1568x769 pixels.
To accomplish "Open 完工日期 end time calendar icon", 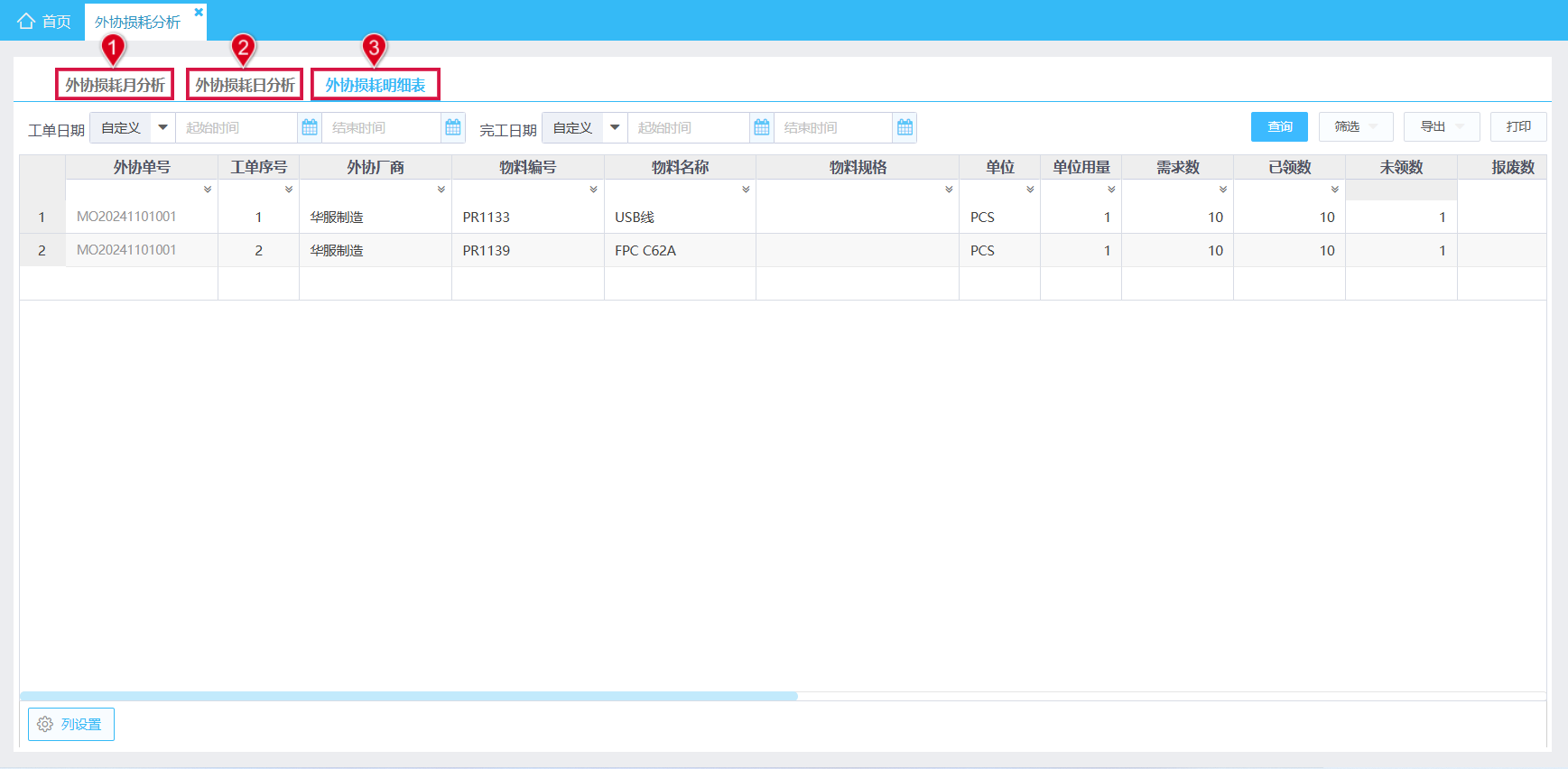I will (905, 127).
